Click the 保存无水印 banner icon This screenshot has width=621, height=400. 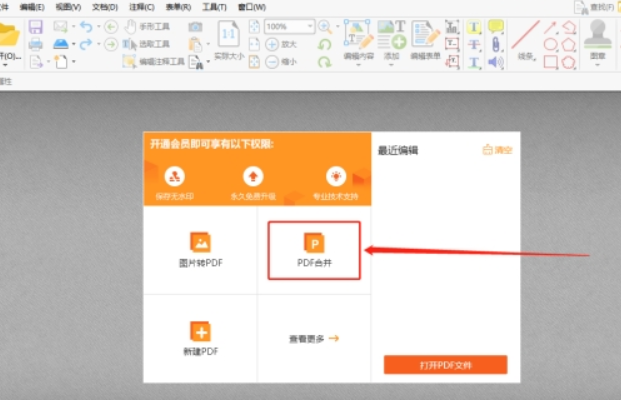(175, 176)
